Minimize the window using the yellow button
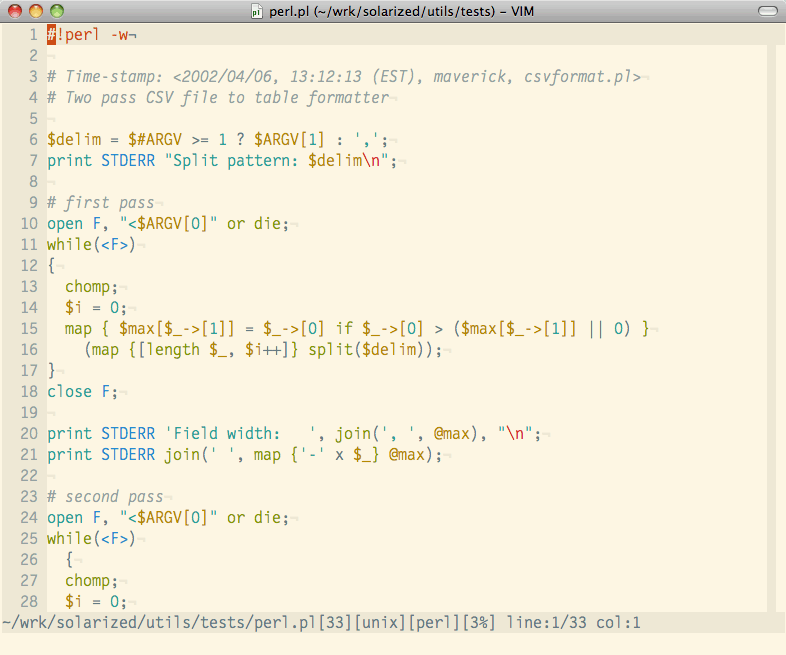Viewport: 786px width, 655px height. pyautogui.click(x=36, y=11)
